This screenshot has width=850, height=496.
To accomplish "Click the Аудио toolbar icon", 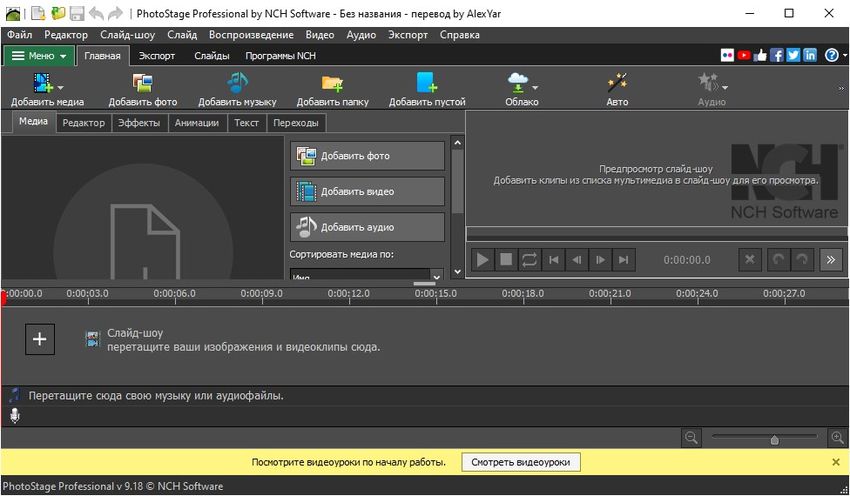I will [707, 82].
